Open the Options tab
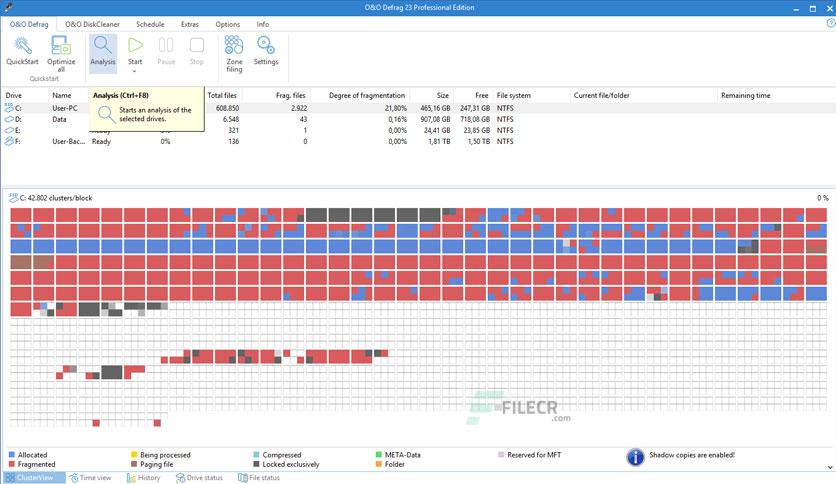This screenshot has width=836, height=484. click(228, 25)
